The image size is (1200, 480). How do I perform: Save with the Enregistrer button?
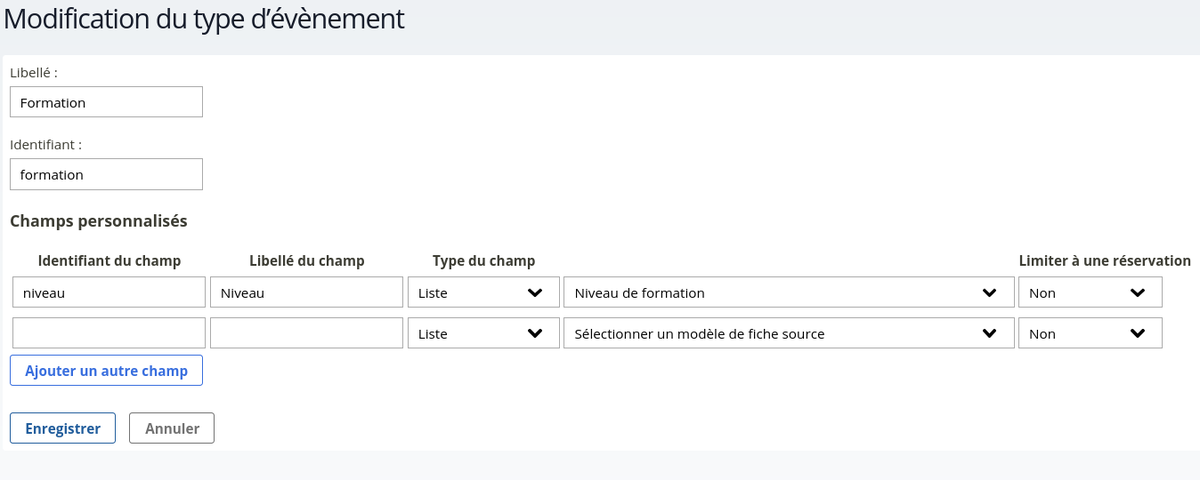point(63,428)
